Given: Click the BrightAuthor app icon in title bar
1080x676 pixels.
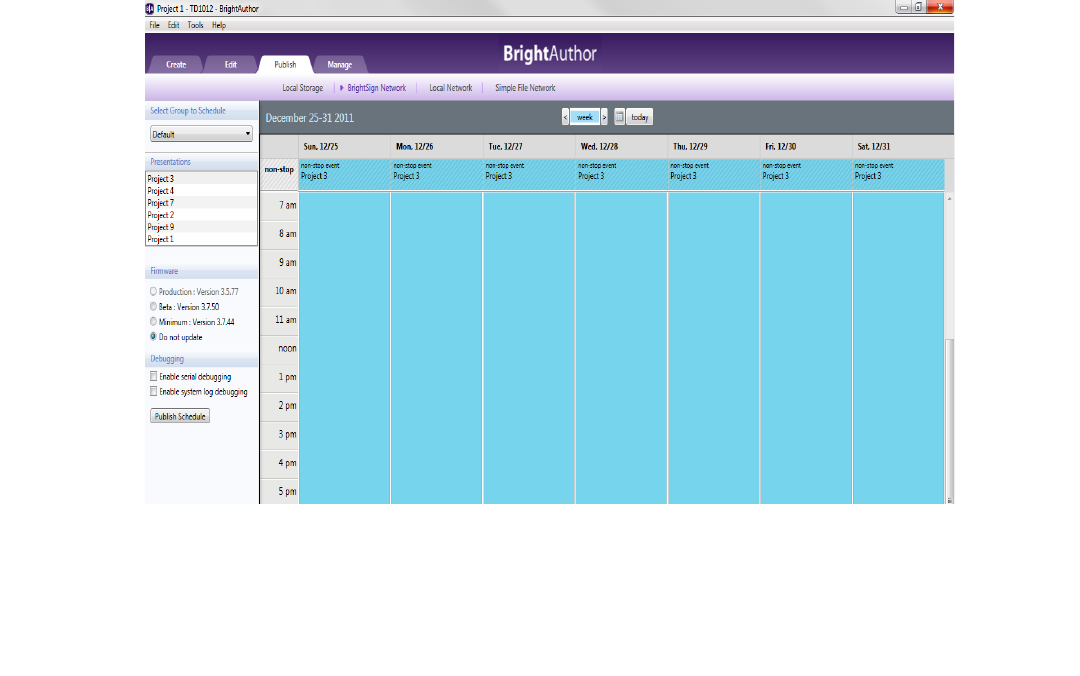Looking at the screenshot, I should [x=149, y=9].
